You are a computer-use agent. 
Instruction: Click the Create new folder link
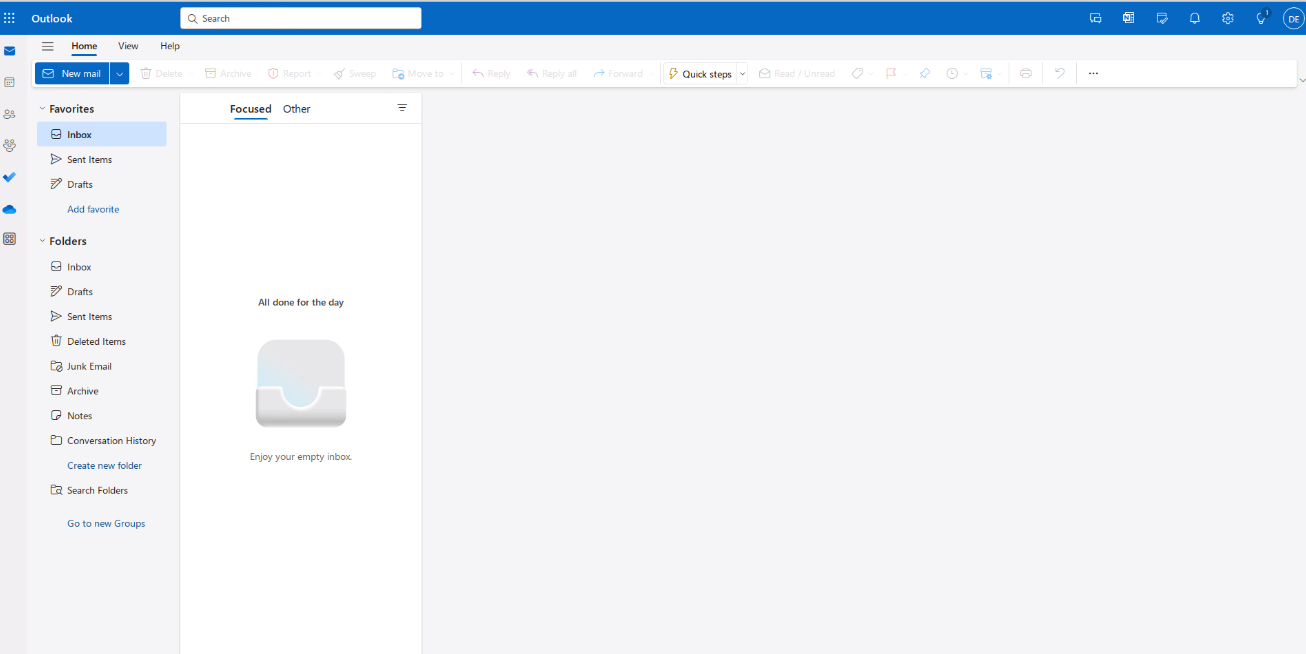tap(105, 465)
